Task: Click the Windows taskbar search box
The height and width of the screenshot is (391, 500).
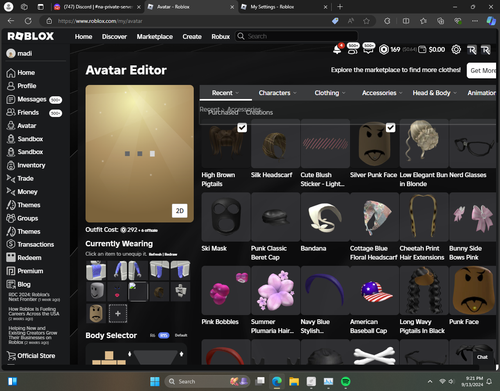Action: 207,381
